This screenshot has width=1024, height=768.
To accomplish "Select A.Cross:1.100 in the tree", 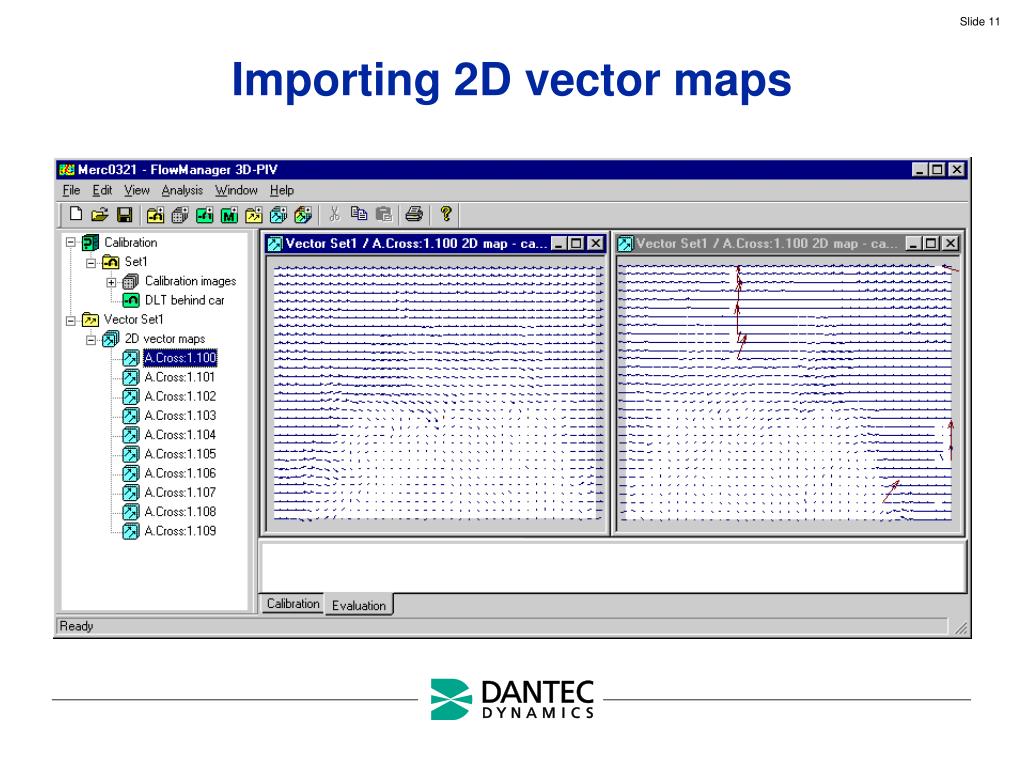I will [x=180, y=358].
